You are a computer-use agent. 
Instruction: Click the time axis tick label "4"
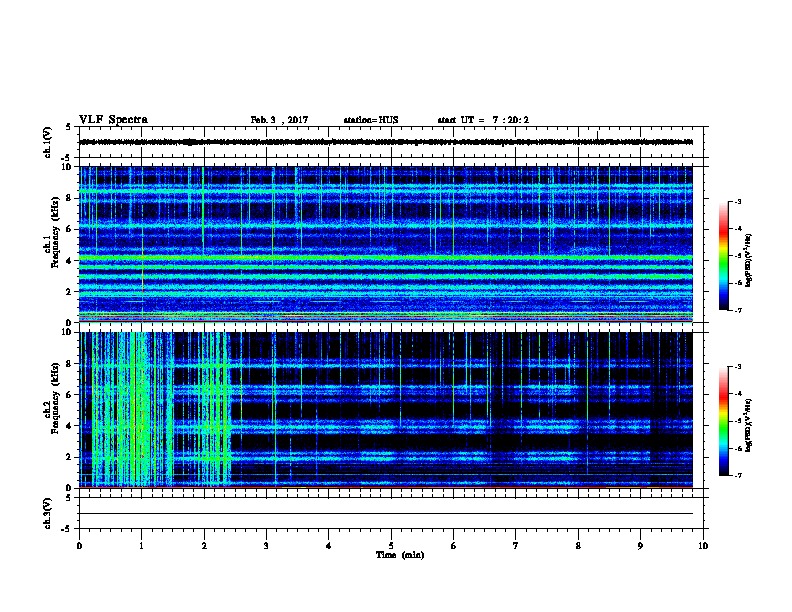[x=329, y=546]
